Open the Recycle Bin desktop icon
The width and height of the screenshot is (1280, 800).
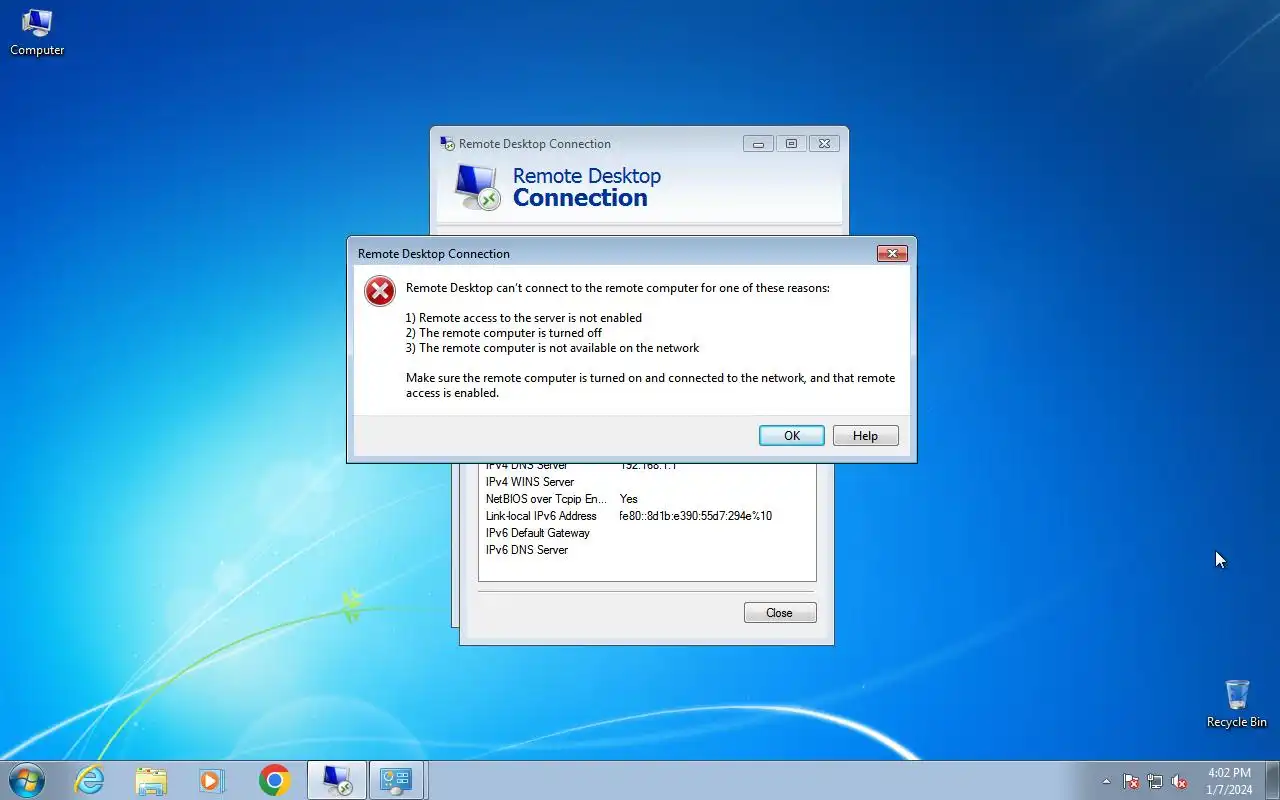pyautogui.click(x=1237, y=703)
